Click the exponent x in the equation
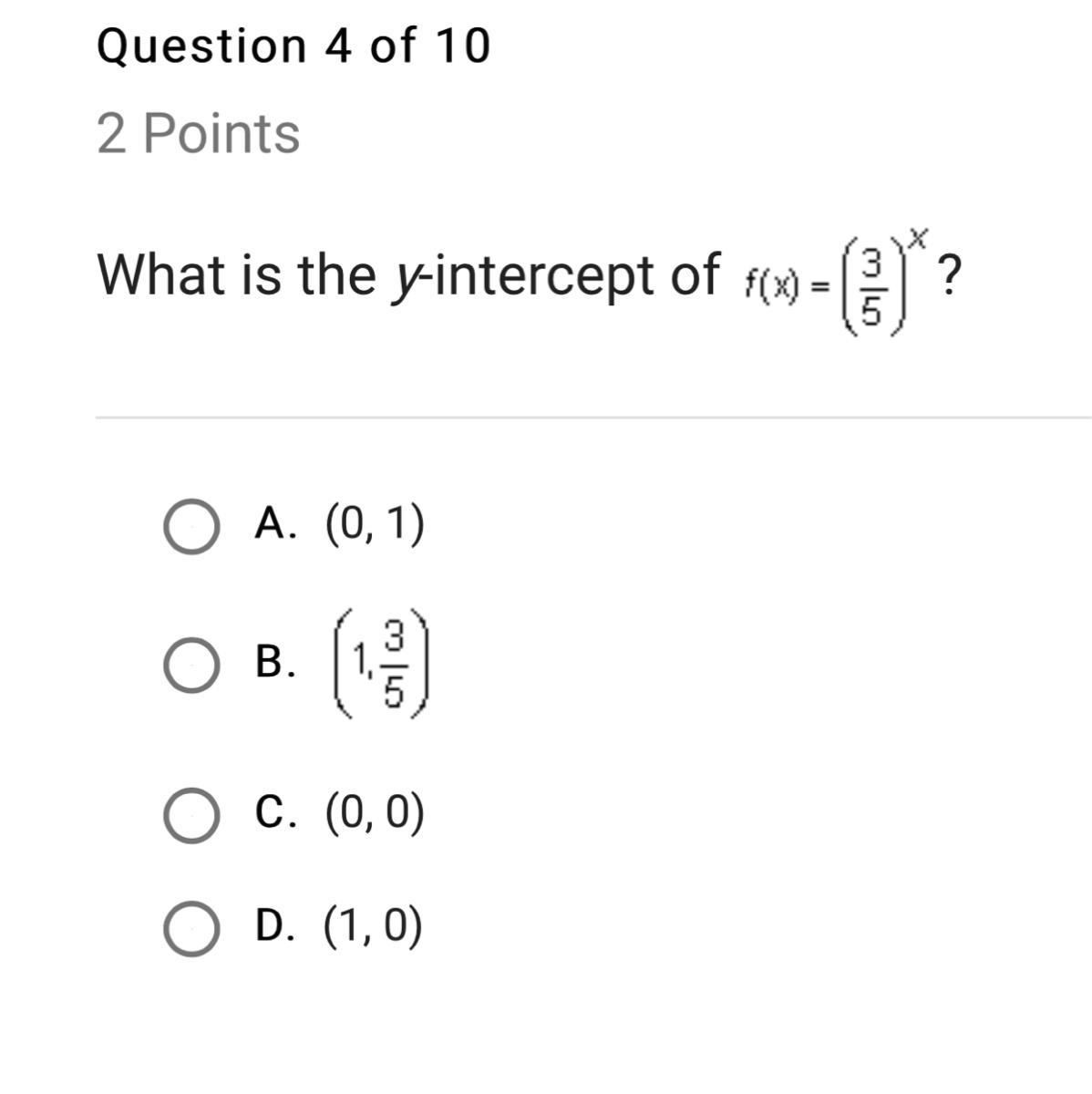 coord(917,240)
